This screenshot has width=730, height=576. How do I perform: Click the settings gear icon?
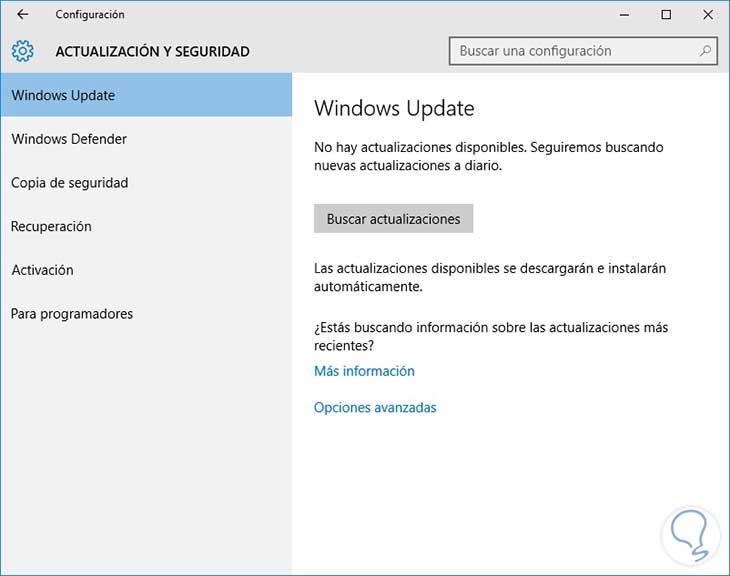point(22,51)
